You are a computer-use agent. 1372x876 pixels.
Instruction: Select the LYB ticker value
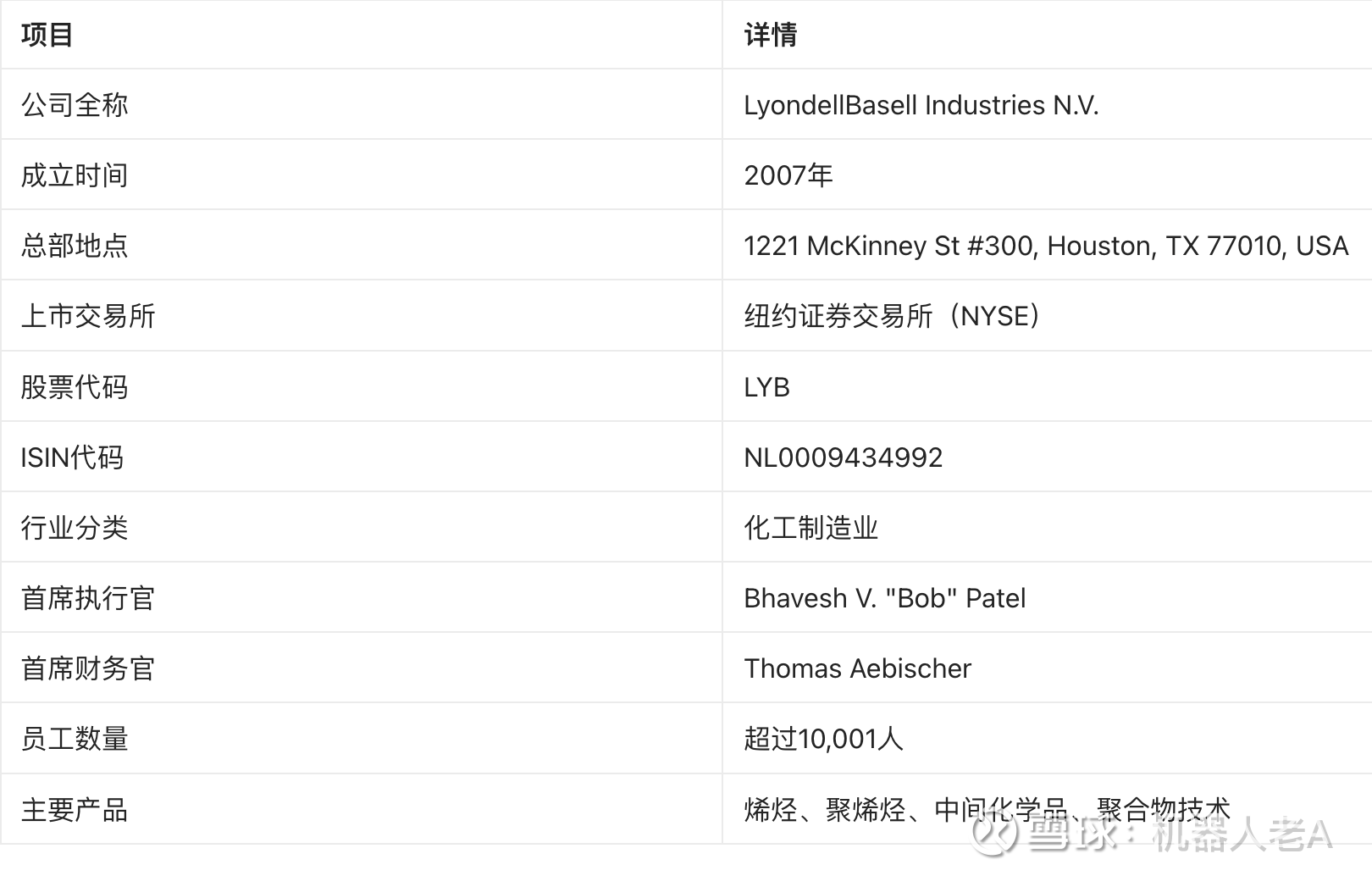(x=766, y=387)
